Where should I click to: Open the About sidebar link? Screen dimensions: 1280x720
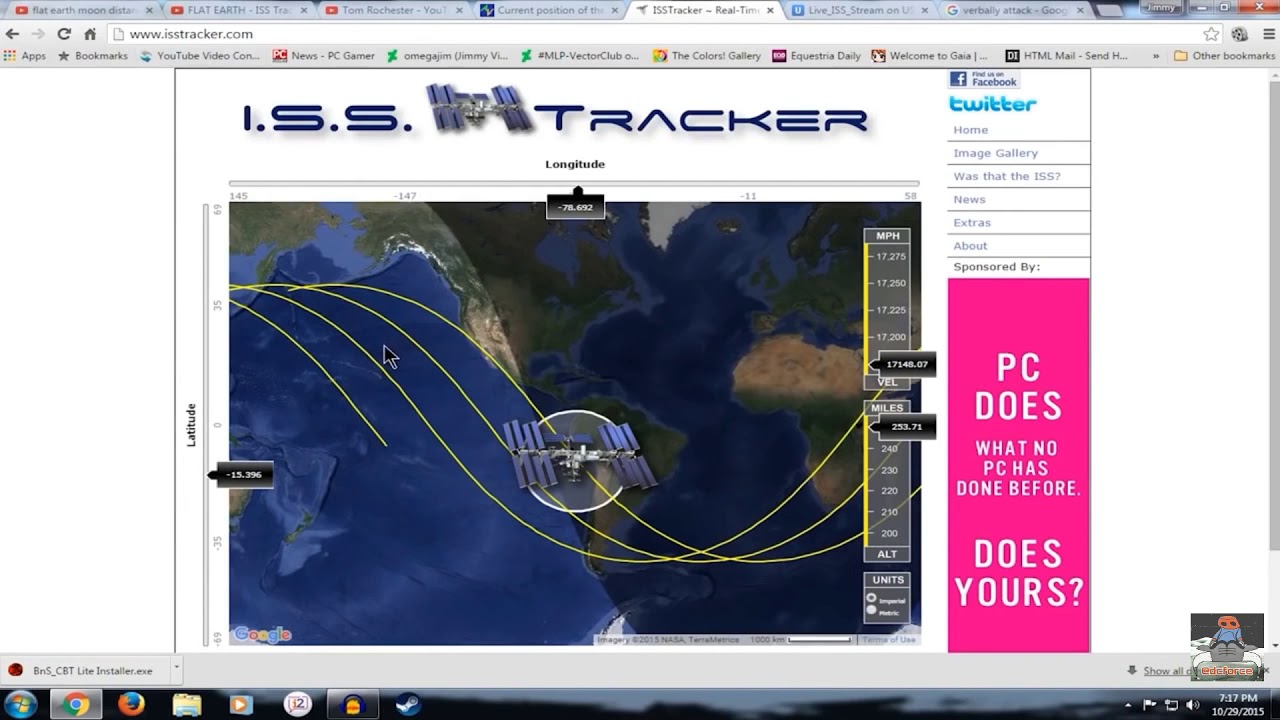tap(970, 245)
